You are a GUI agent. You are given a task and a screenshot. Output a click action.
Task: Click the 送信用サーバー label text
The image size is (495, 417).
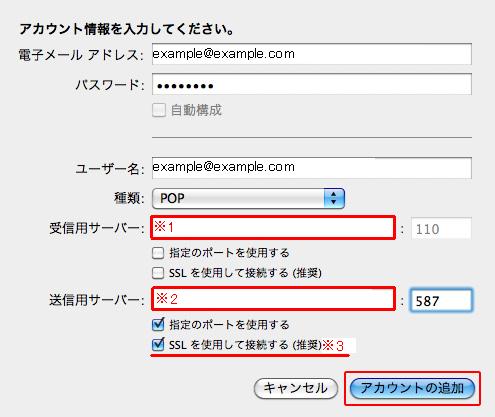click(x=97, y=300)
